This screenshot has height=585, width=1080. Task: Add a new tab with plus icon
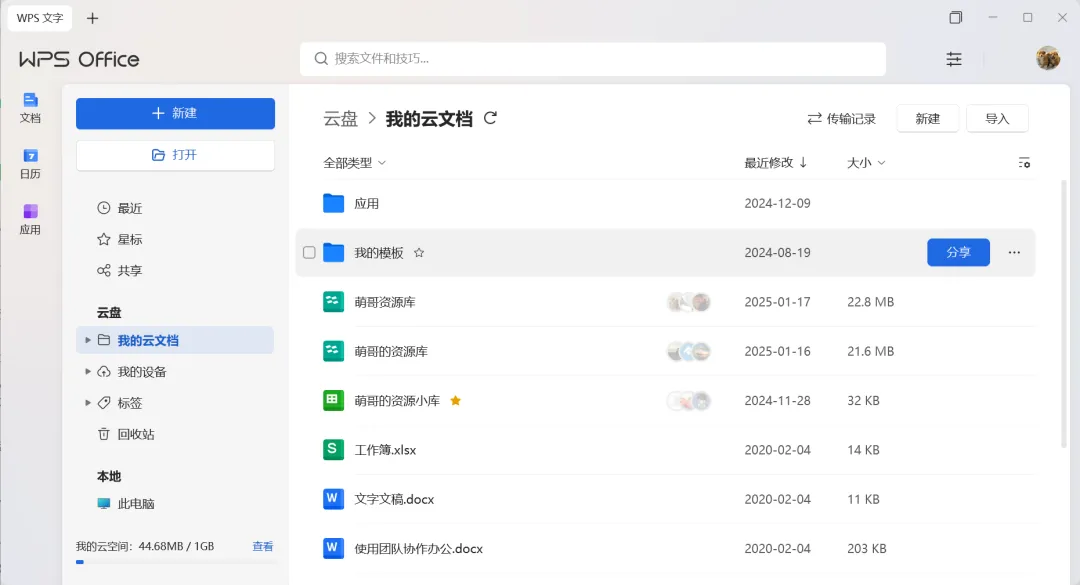[92, 18]
